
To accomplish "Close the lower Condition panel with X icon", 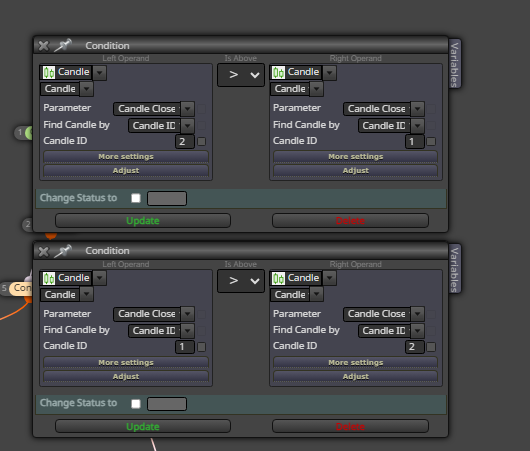I will [44, 252].
